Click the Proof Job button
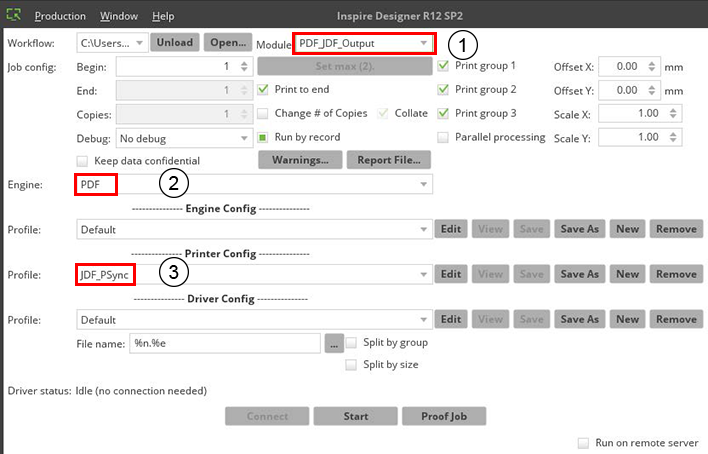Screen dimensions: 708x454 (x=443, y=416)
